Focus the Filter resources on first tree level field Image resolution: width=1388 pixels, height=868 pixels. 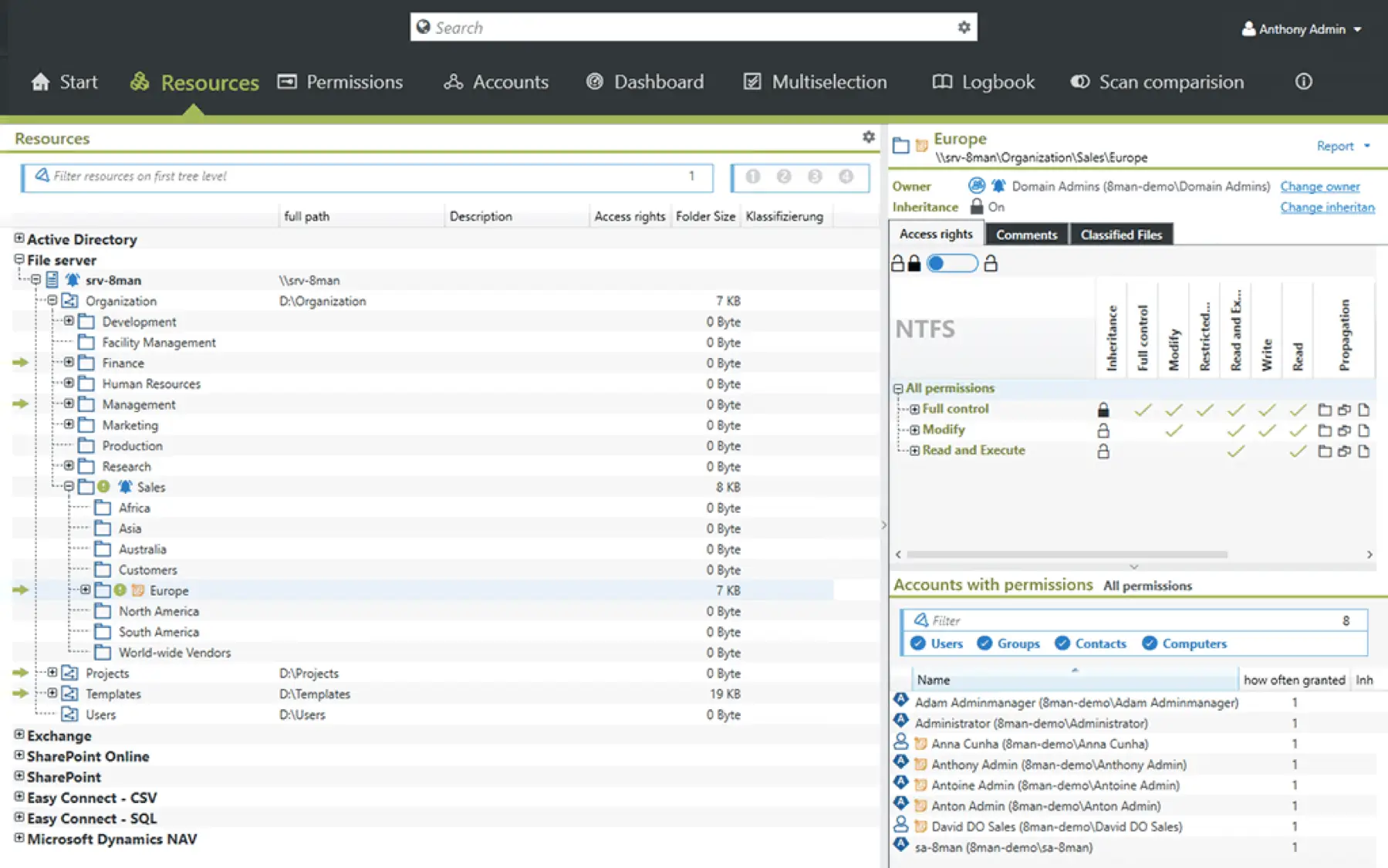click(x=367, y=177)
